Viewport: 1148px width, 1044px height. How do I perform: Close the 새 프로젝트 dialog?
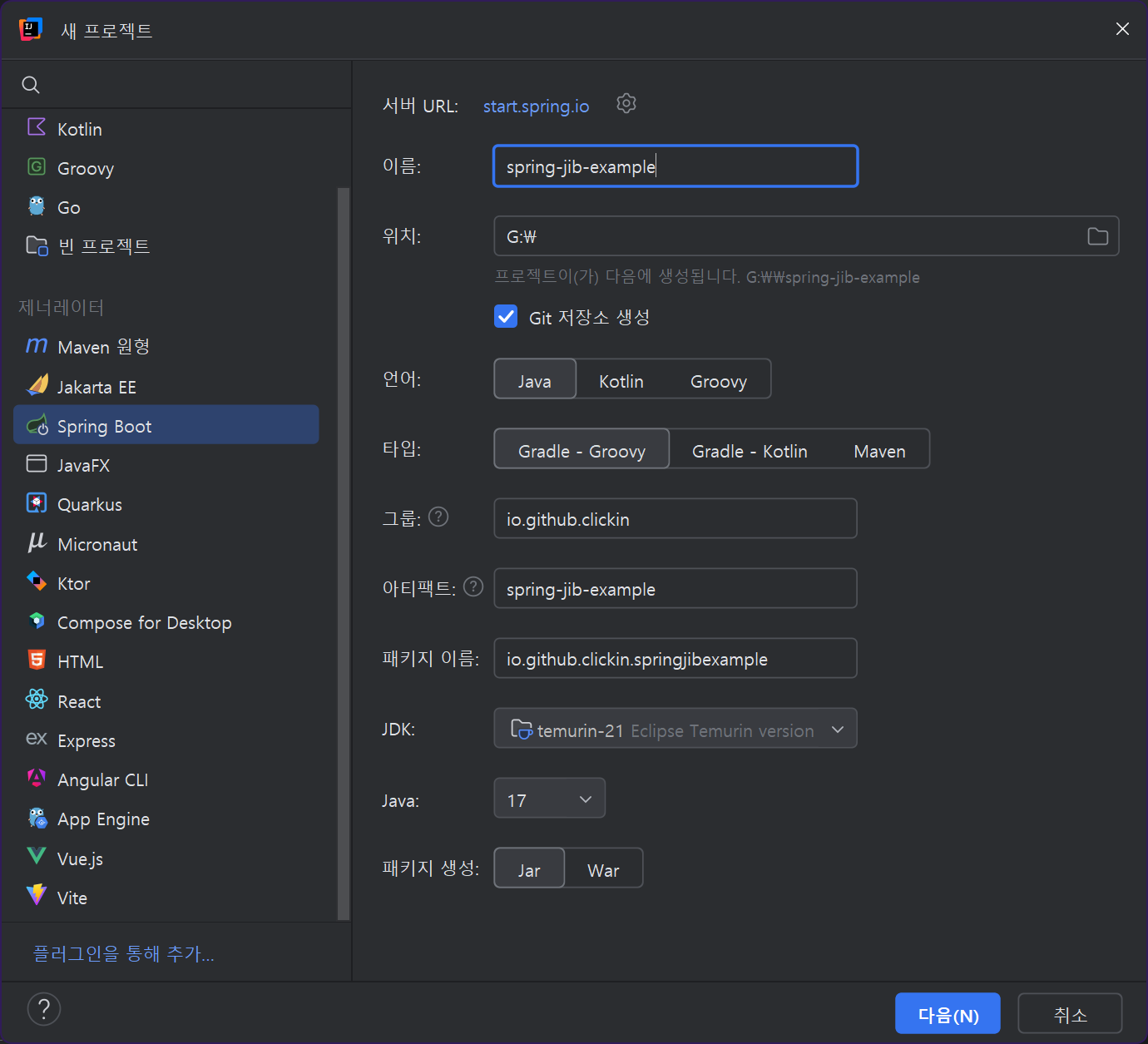pos(1122,29)
